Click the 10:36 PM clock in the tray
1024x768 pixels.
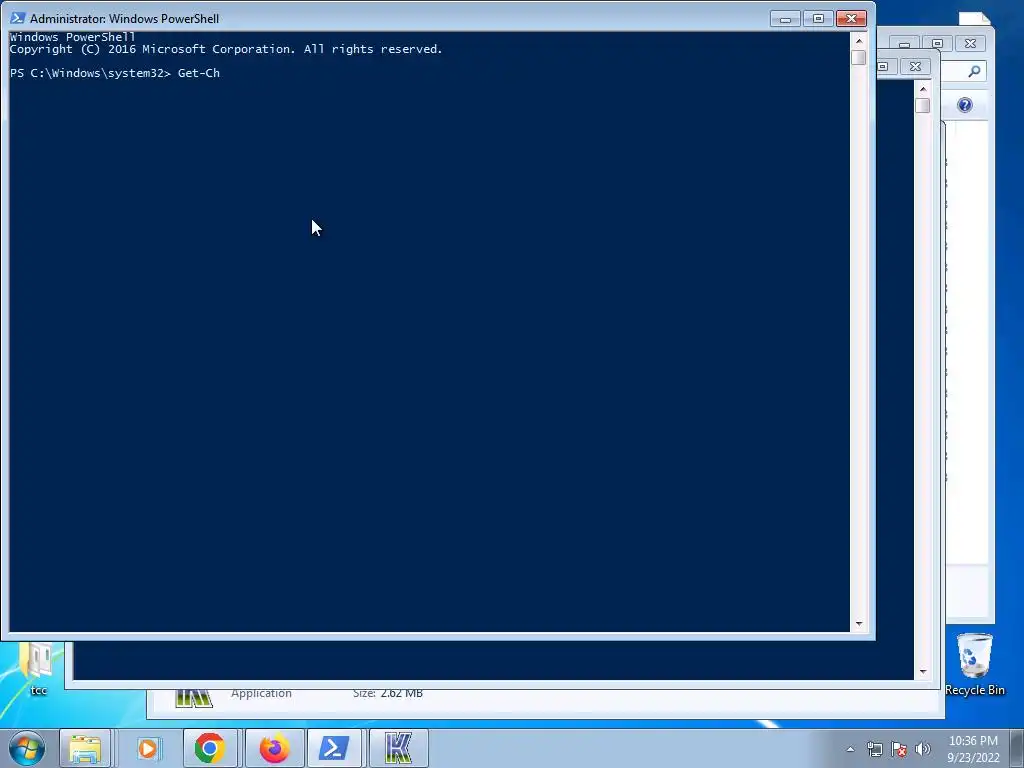(973, 741)
